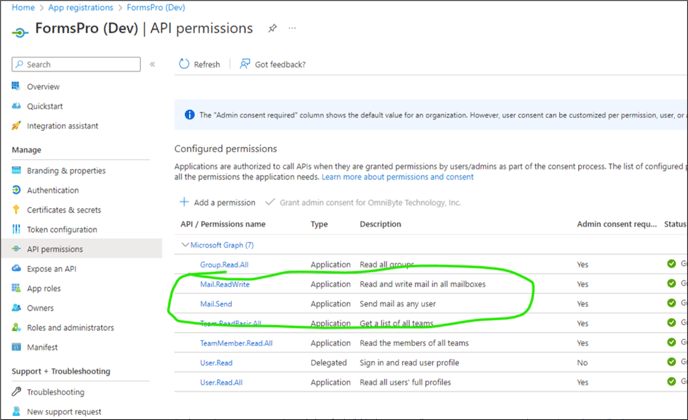688x420 pixels.
Task: Open Integration assistant in the sidebar
Action: pos(62,126)
